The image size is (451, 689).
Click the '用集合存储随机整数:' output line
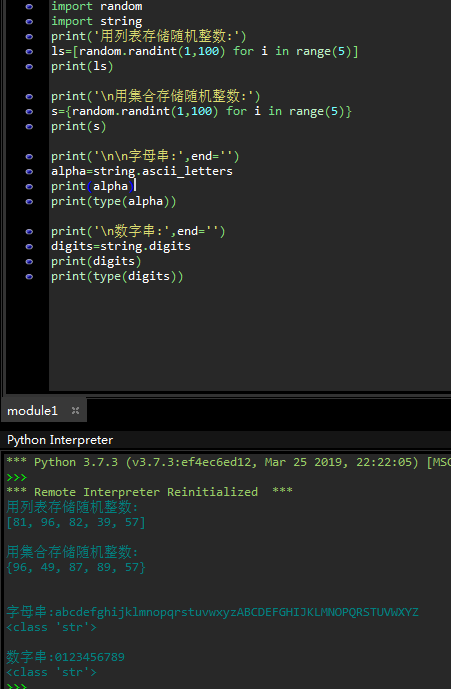pos(73,552)
